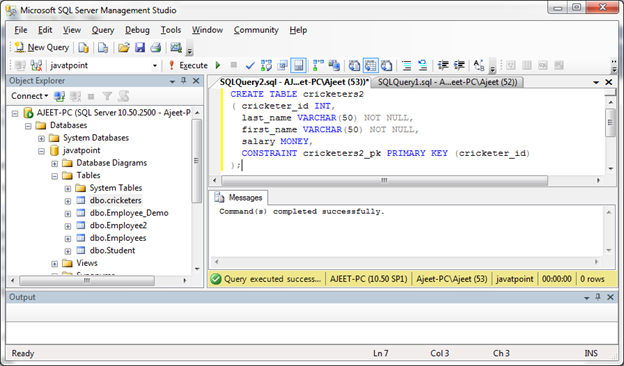Screen dimensions: 624x366
Task: Specify values for template parameters icon
Action: tap(479, 65)
